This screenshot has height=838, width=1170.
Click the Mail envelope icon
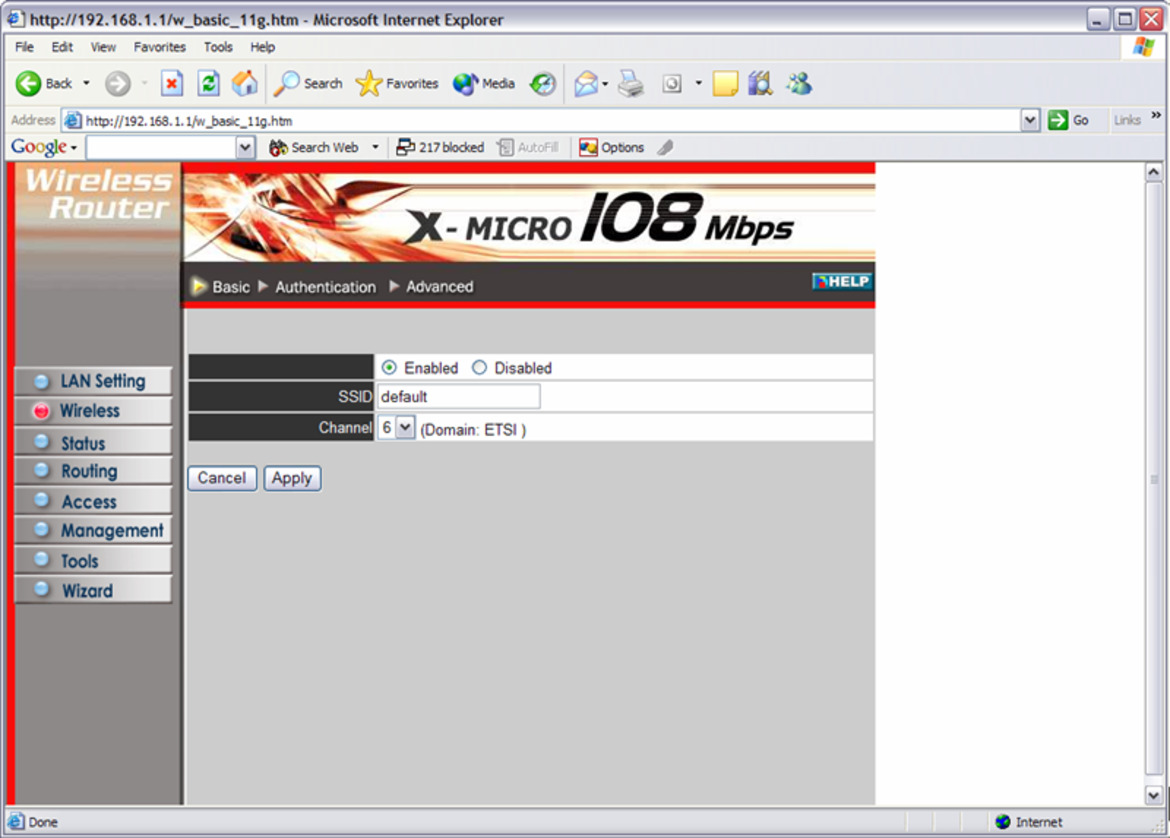pyautogui.click(x=586, y=84)
